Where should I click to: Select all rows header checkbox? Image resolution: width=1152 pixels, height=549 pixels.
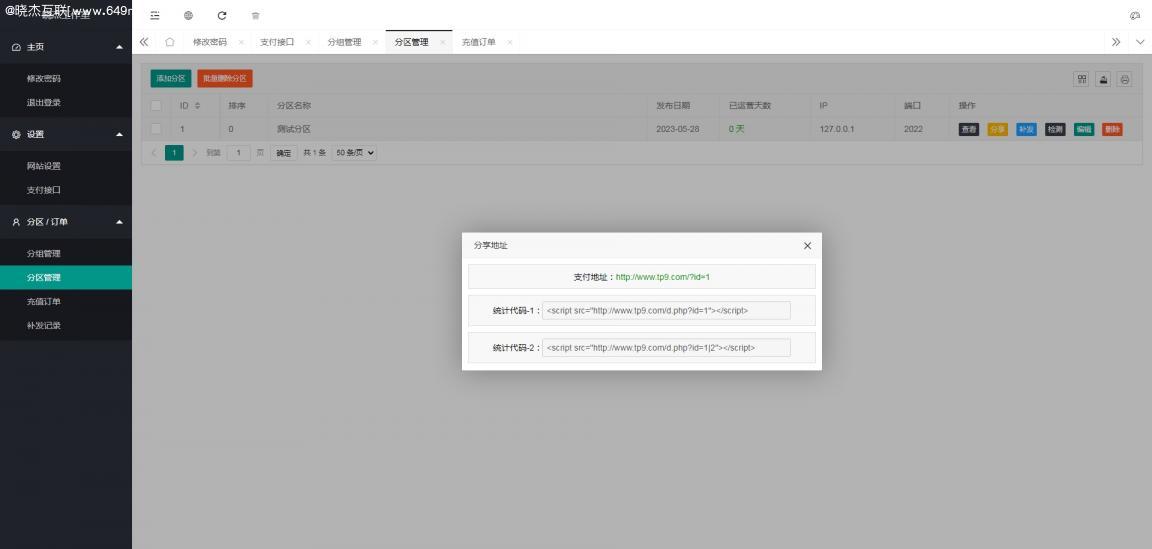point(156,106)
